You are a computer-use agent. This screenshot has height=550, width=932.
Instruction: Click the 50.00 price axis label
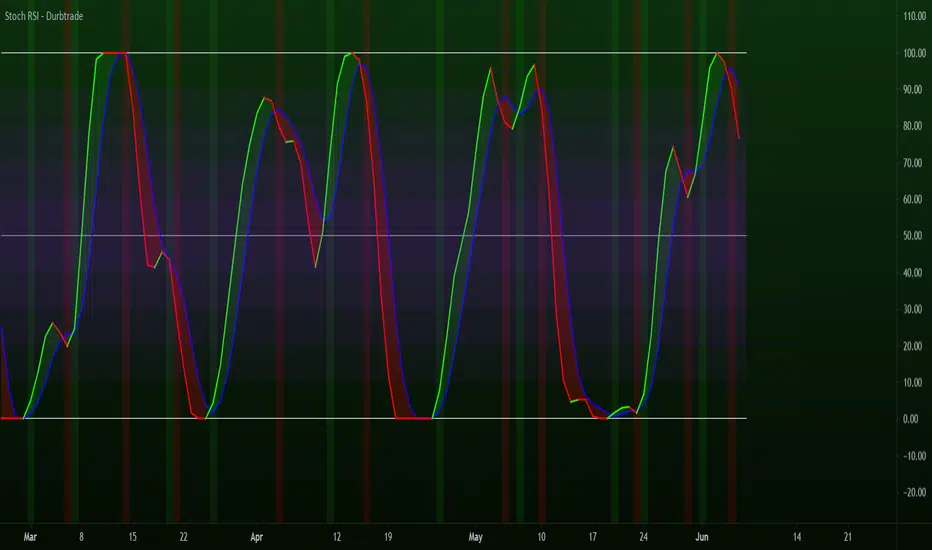(912, 236)
